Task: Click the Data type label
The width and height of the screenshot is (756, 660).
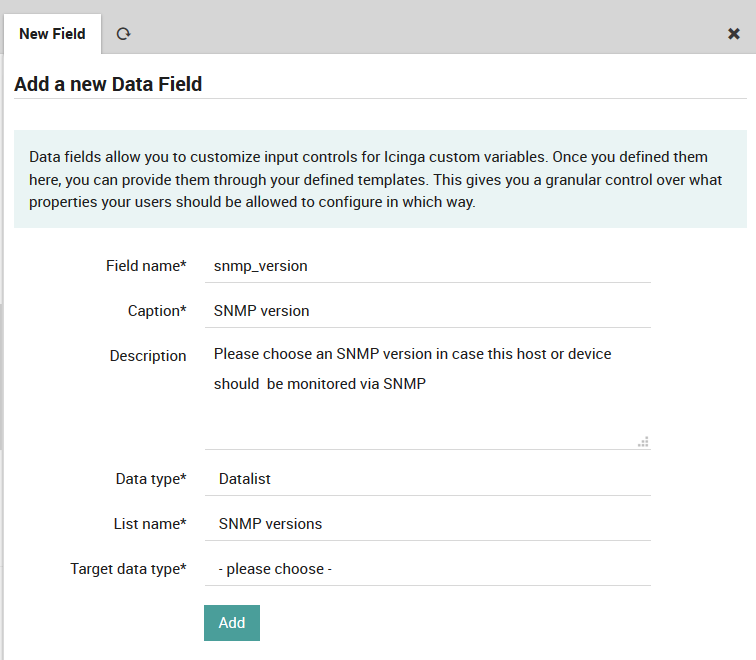Action: click(x=151, y=479)
